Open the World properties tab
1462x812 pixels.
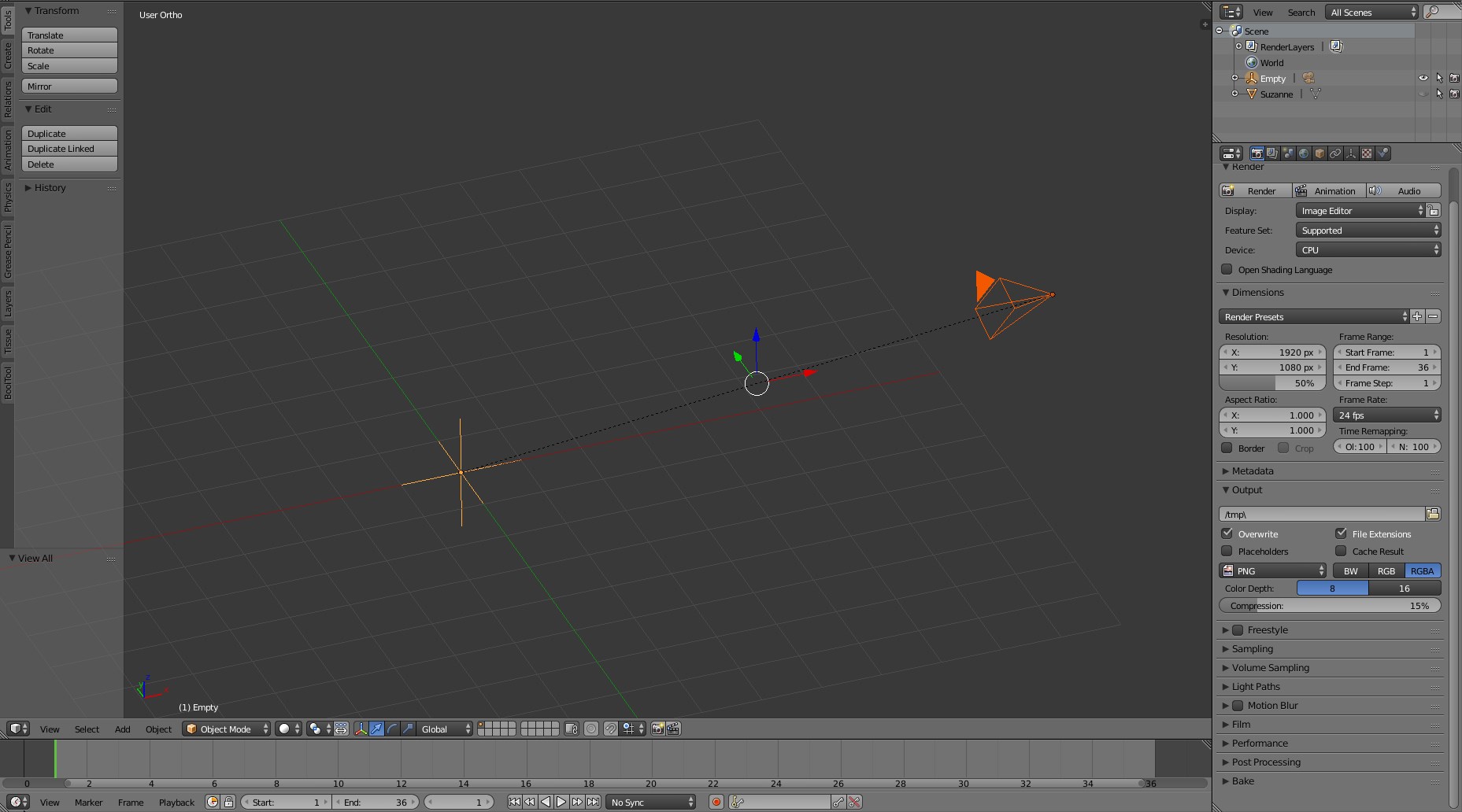(x=1304, y=153)
